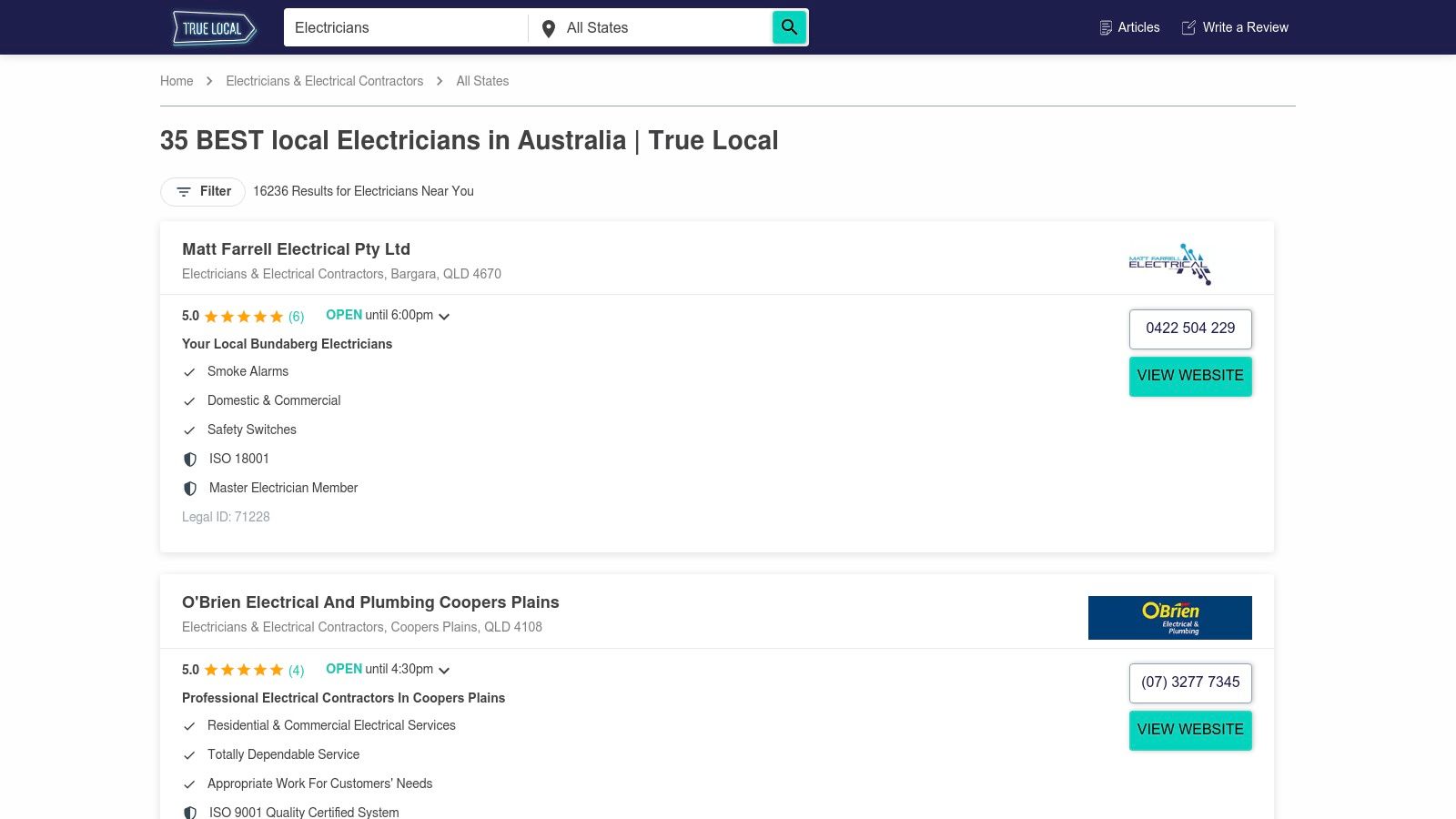Call (07) 3277 7345
This screenshot has height=819, width=1456.
(x=1190, y=683)
